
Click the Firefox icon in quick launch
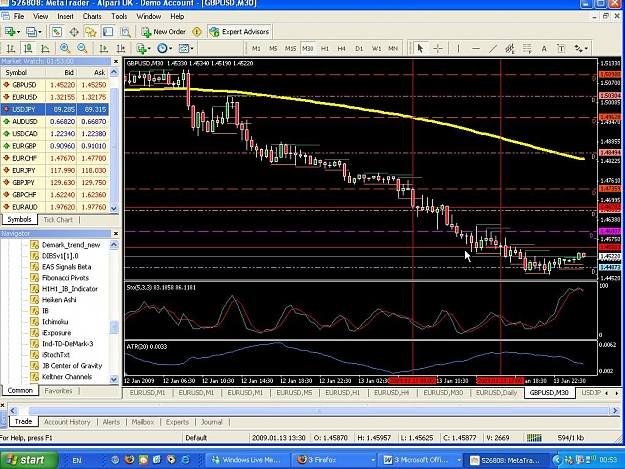click(129, 460)
